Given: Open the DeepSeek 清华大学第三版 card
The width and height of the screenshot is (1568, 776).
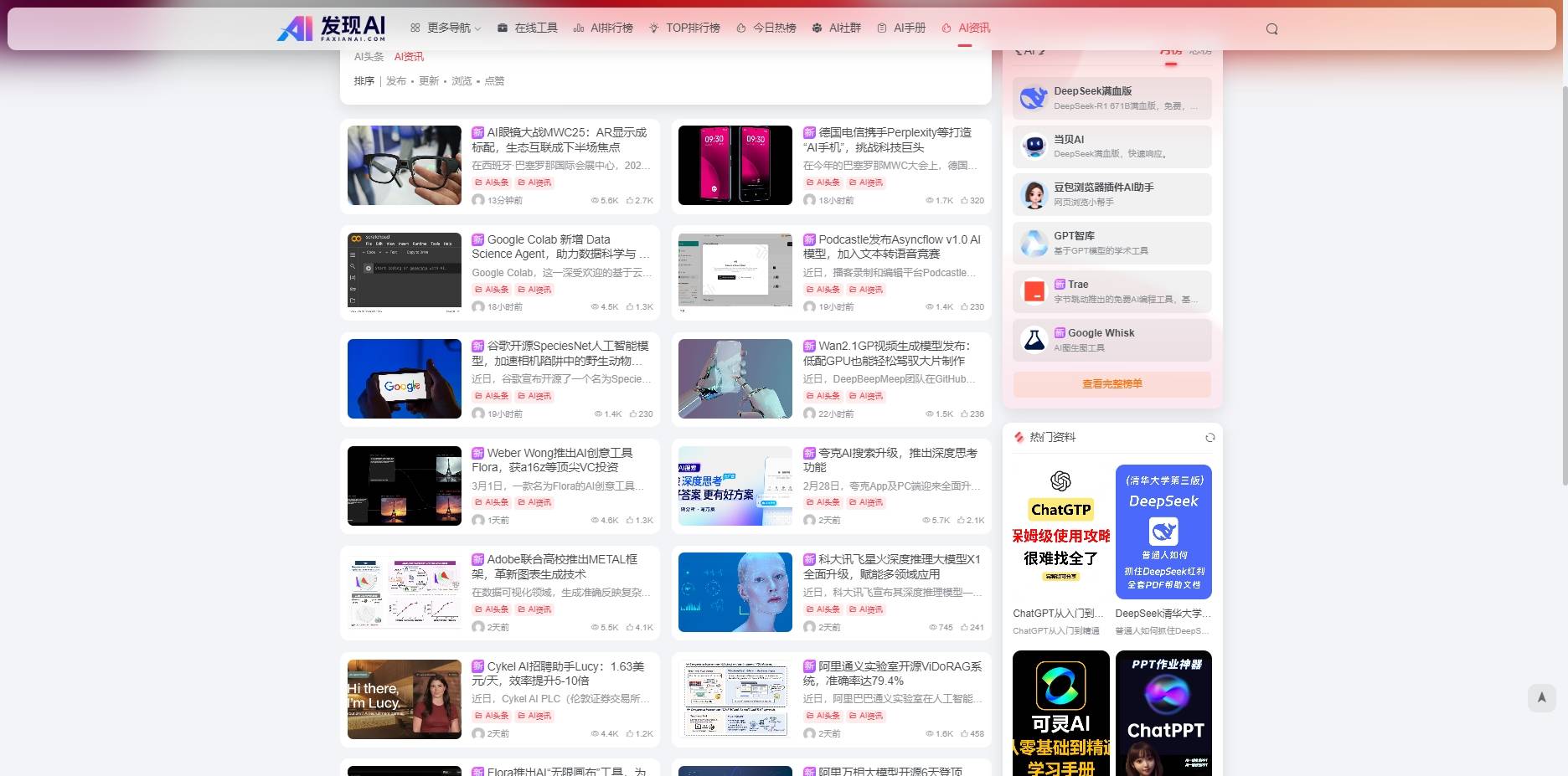Looking at the screenshot, I should tap(1163, 532).
